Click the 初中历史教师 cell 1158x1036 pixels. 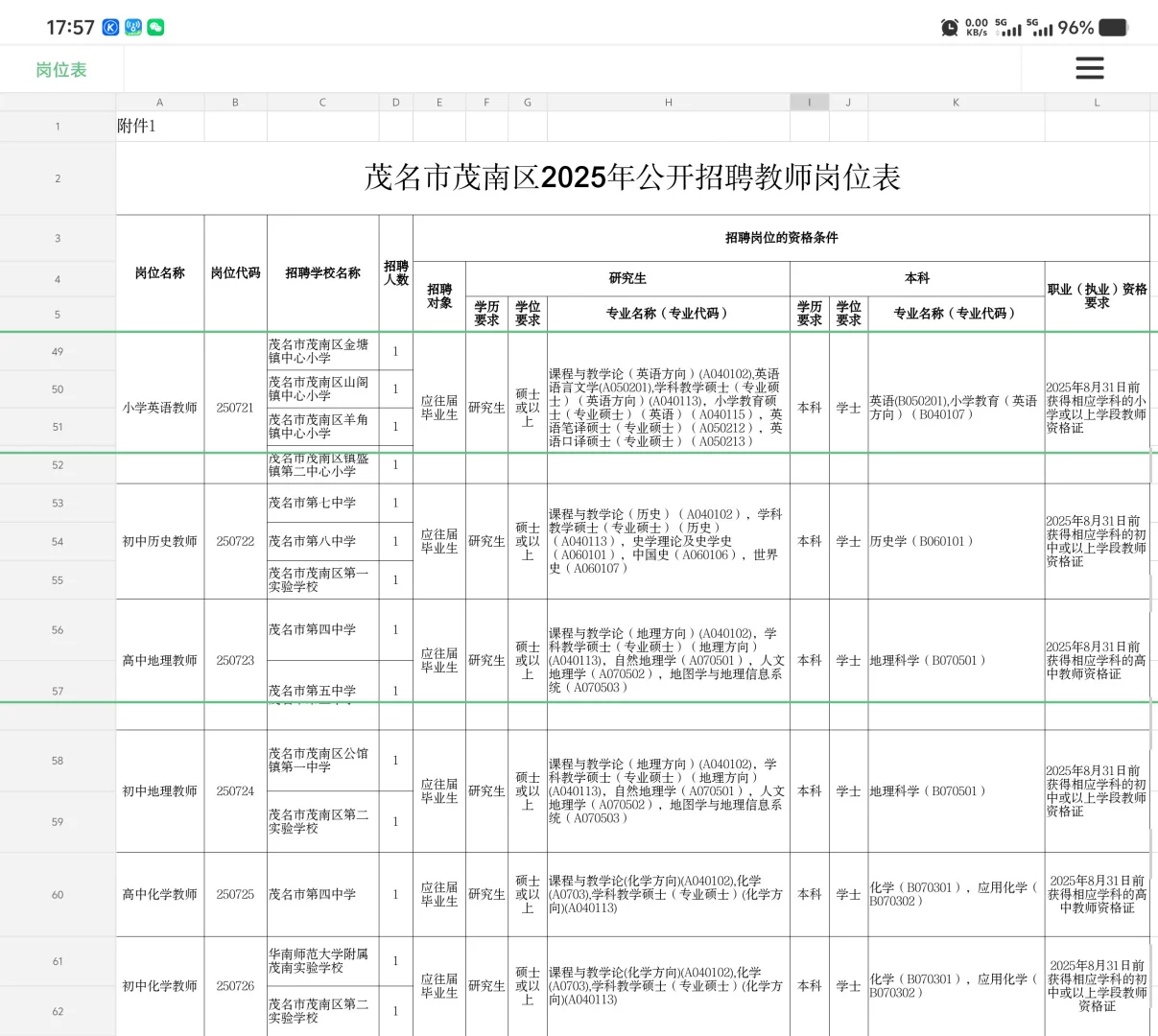click(159, 541)
